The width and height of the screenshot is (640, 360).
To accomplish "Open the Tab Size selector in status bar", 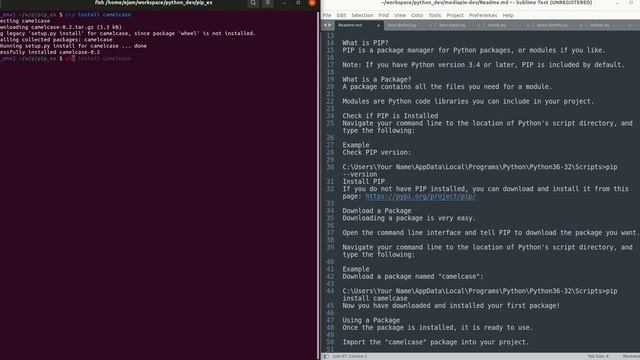I will coord(598,356).
